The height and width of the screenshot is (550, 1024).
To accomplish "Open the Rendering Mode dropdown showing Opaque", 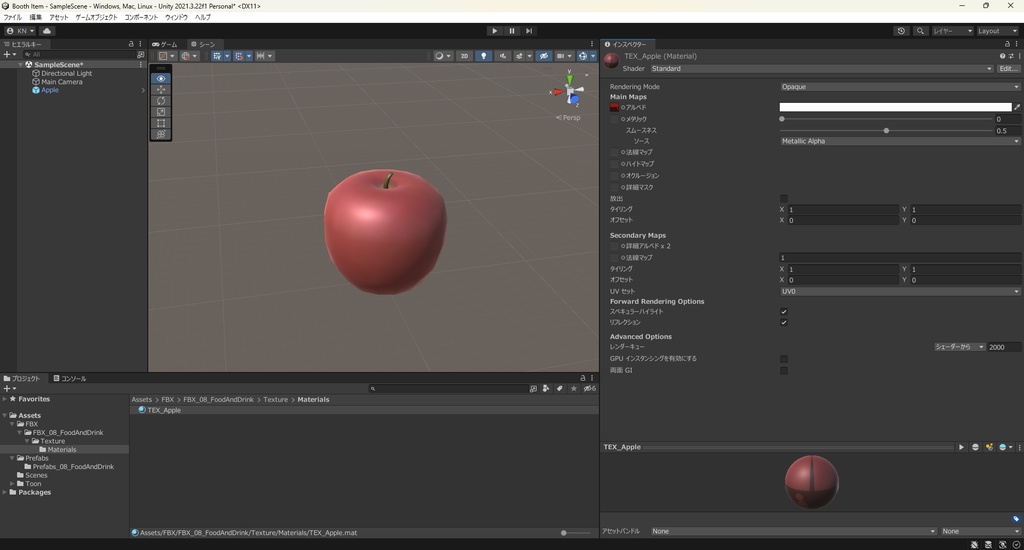I will click(899, 87).
